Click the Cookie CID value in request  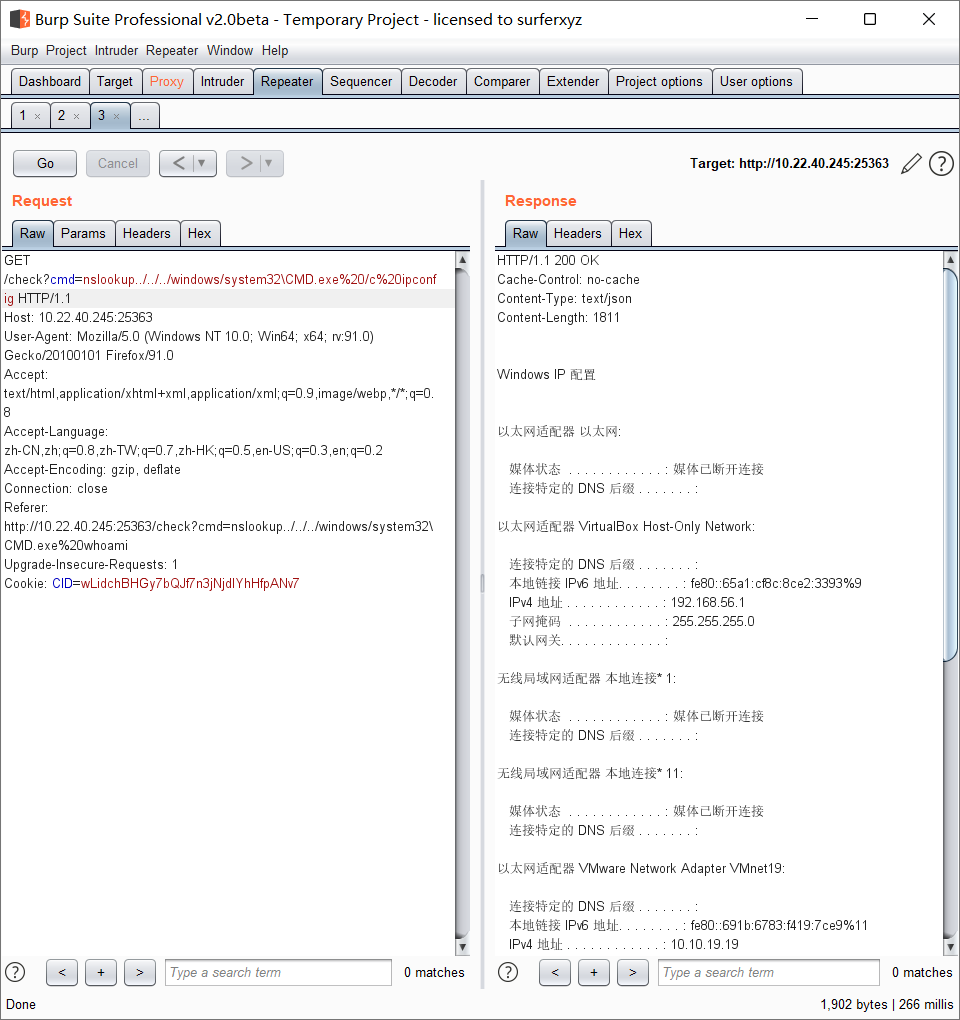click(x=190, y=584)
